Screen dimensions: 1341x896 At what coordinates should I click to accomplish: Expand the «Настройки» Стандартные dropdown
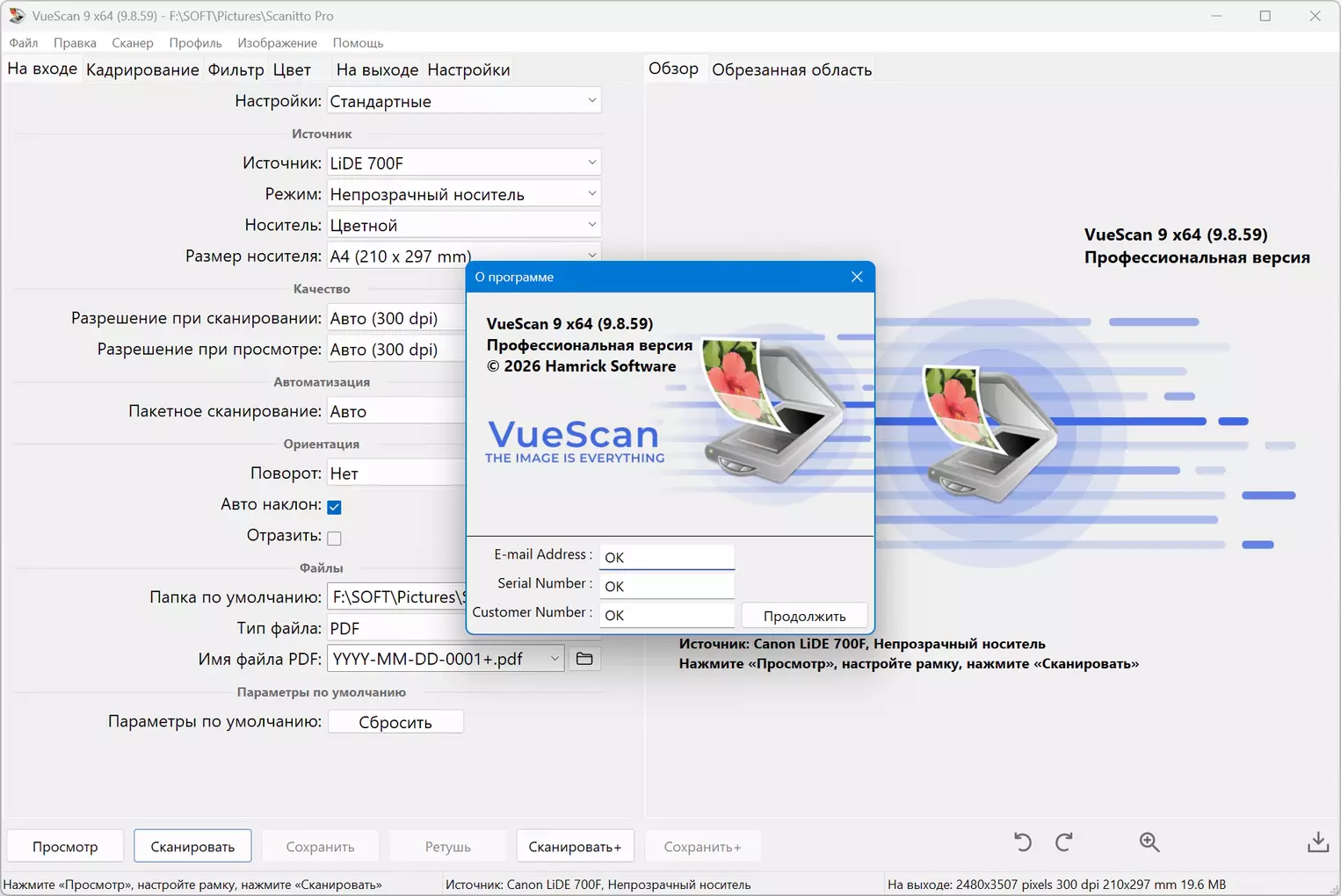pyautogui.click(x=464, y=101)
